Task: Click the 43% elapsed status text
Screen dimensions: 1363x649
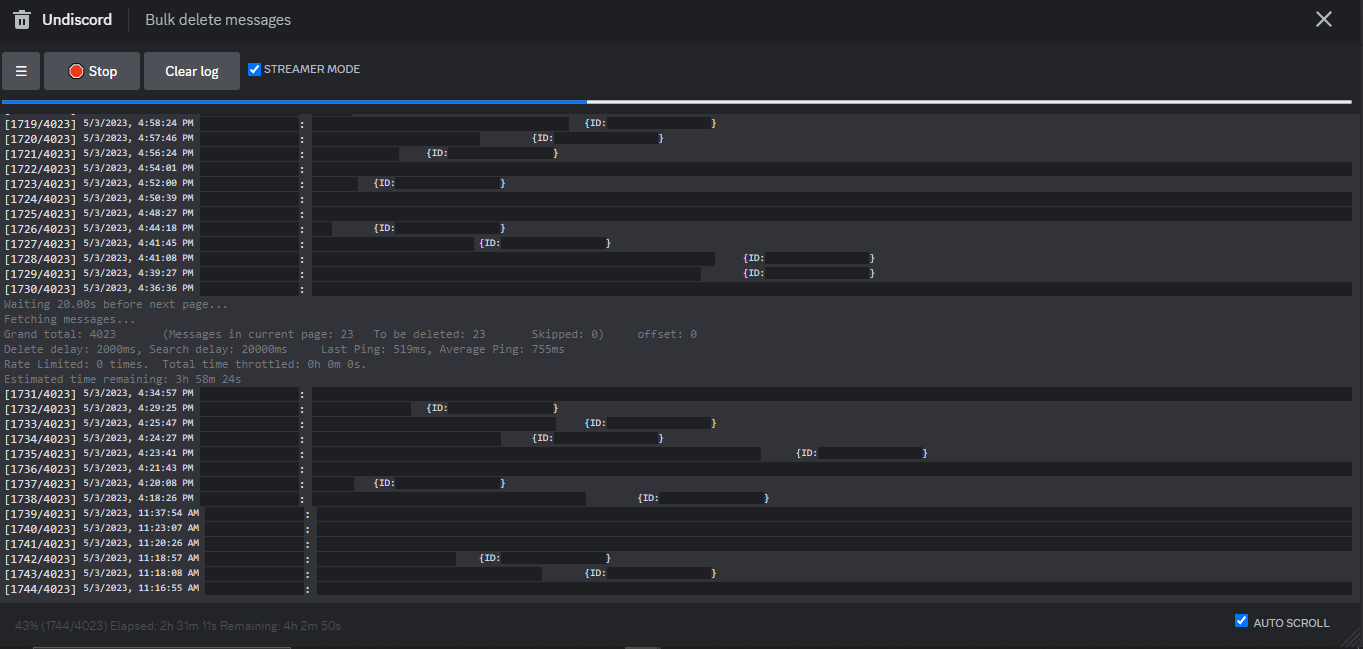Action: 178,626
